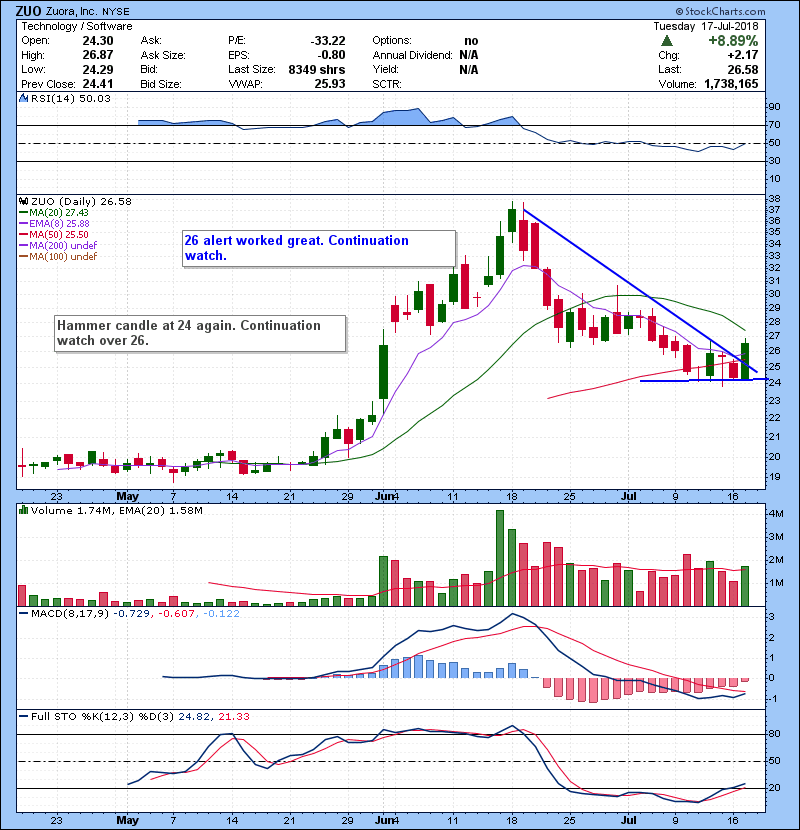Click the candlestick icon beside ZUO (Daily)
Screen dimensions: 800x830
pos(23,201)
